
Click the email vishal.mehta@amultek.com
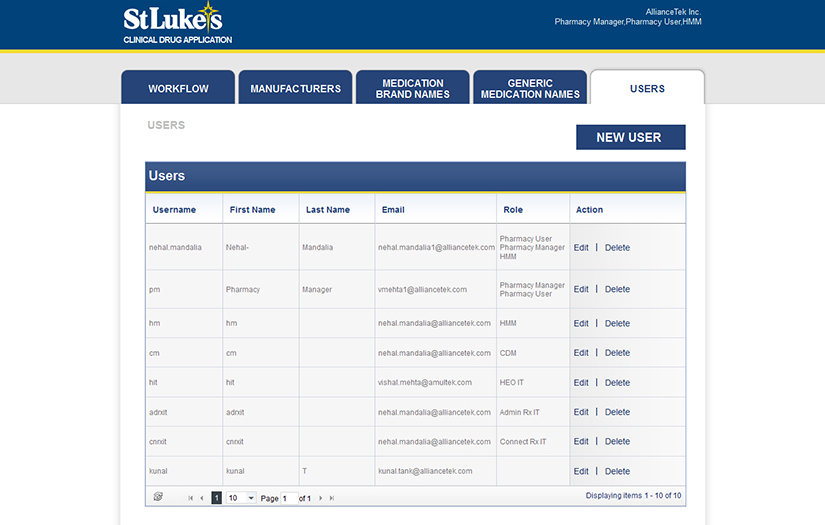tap(425, 382)
